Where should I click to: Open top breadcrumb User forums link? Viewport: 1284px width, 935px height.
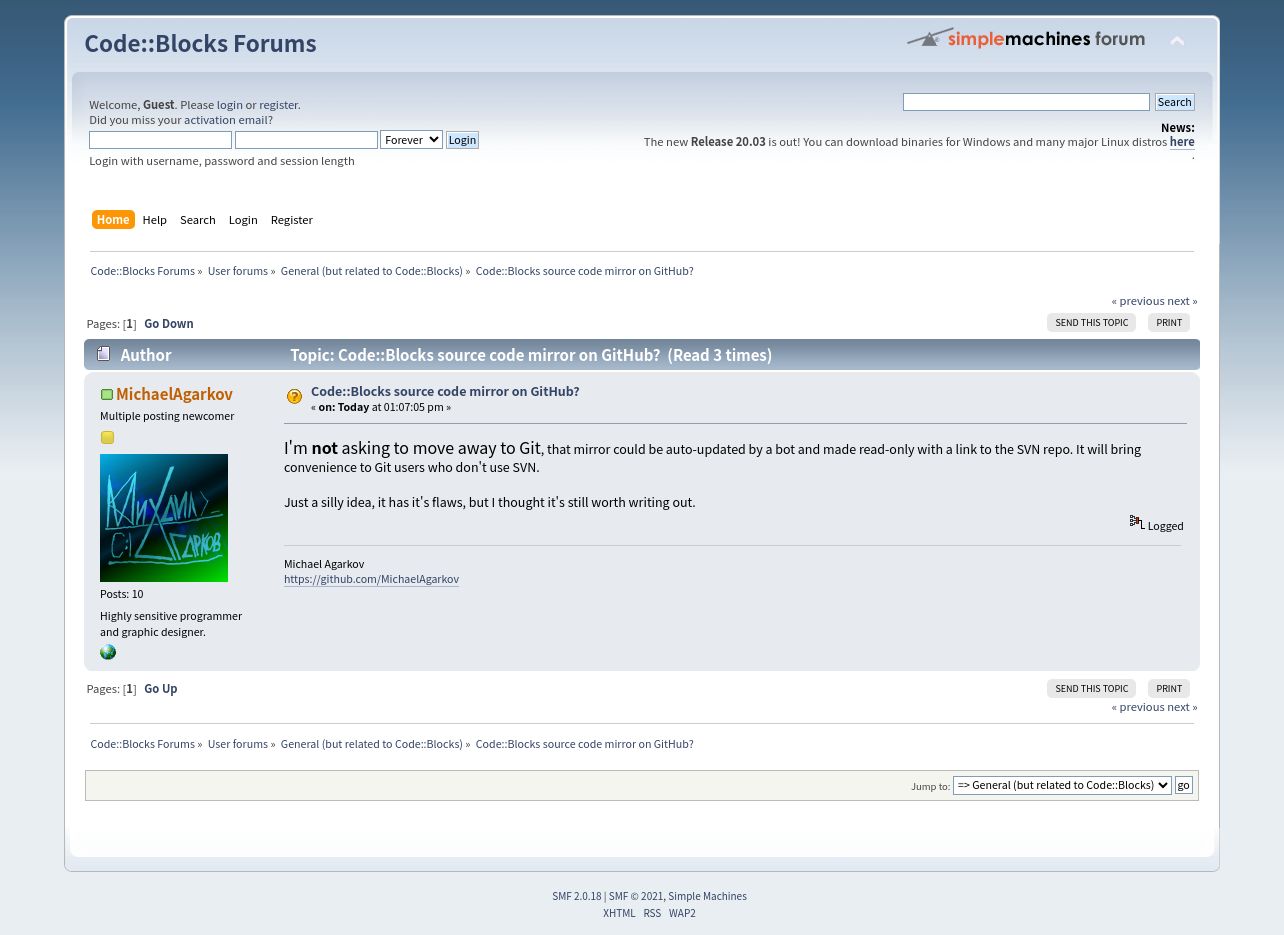238,271
